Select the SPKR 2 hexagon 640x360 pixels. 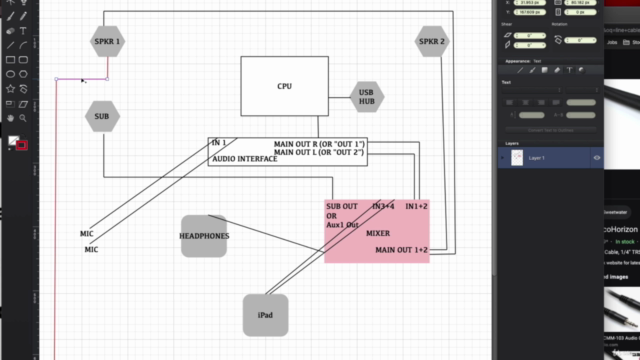pos(432,41)
